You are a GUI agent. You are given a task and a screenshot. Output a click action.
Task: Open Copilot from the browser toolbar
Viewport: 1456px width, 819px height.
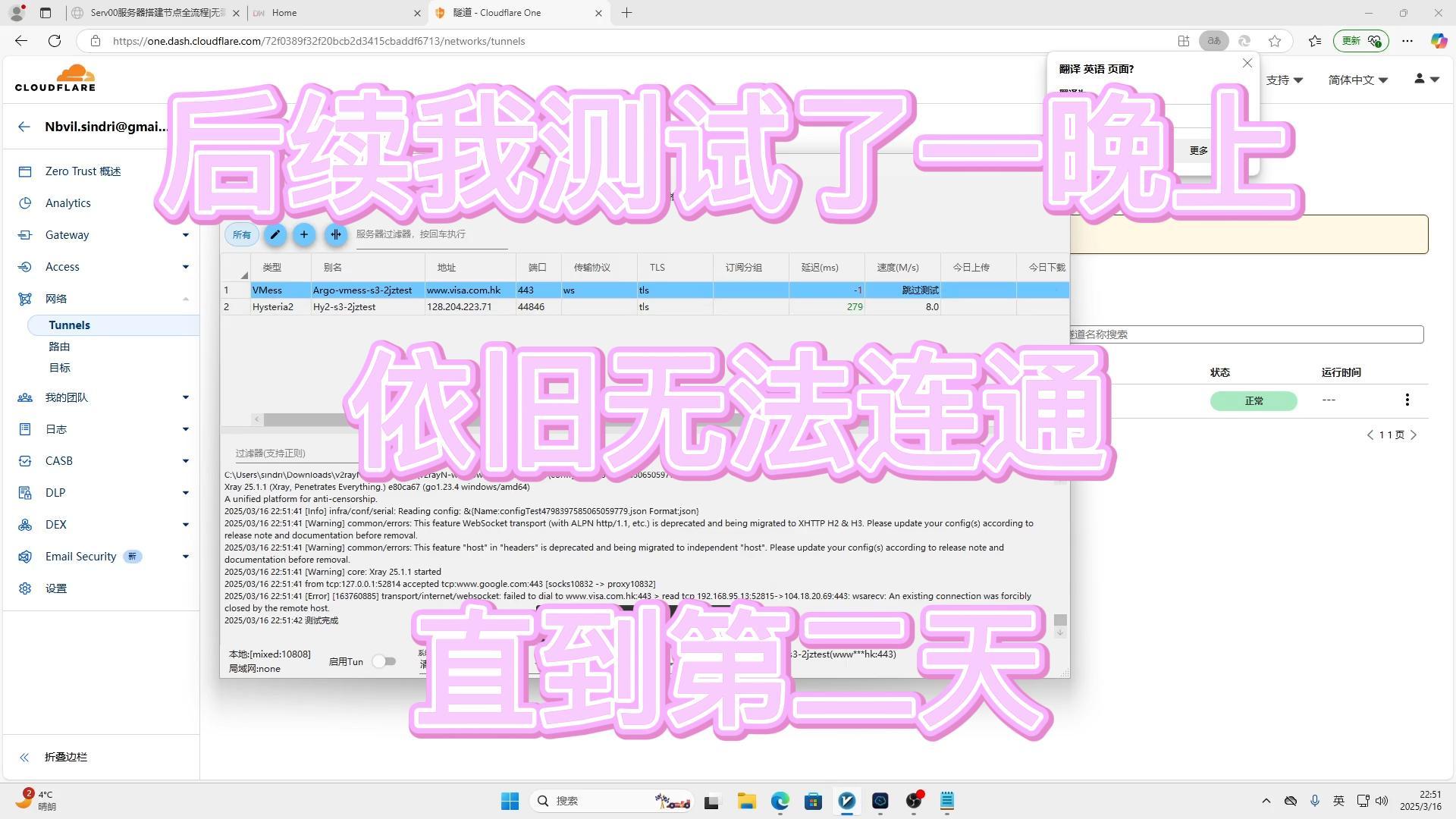(x=1439, y=41)
